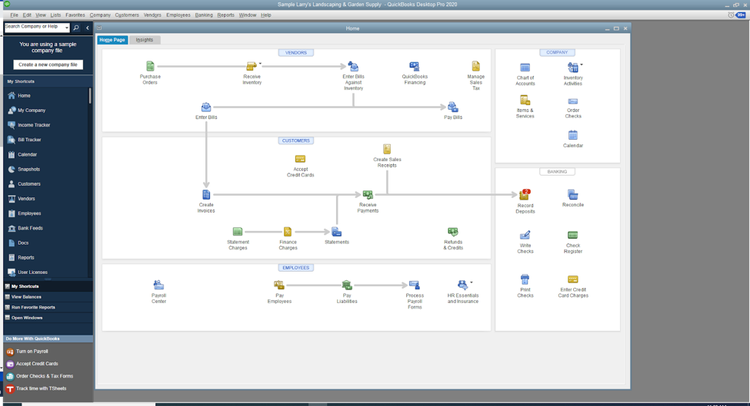Open Enter Credit Card Charges icon
750x406 pixels.
point(573,279)
